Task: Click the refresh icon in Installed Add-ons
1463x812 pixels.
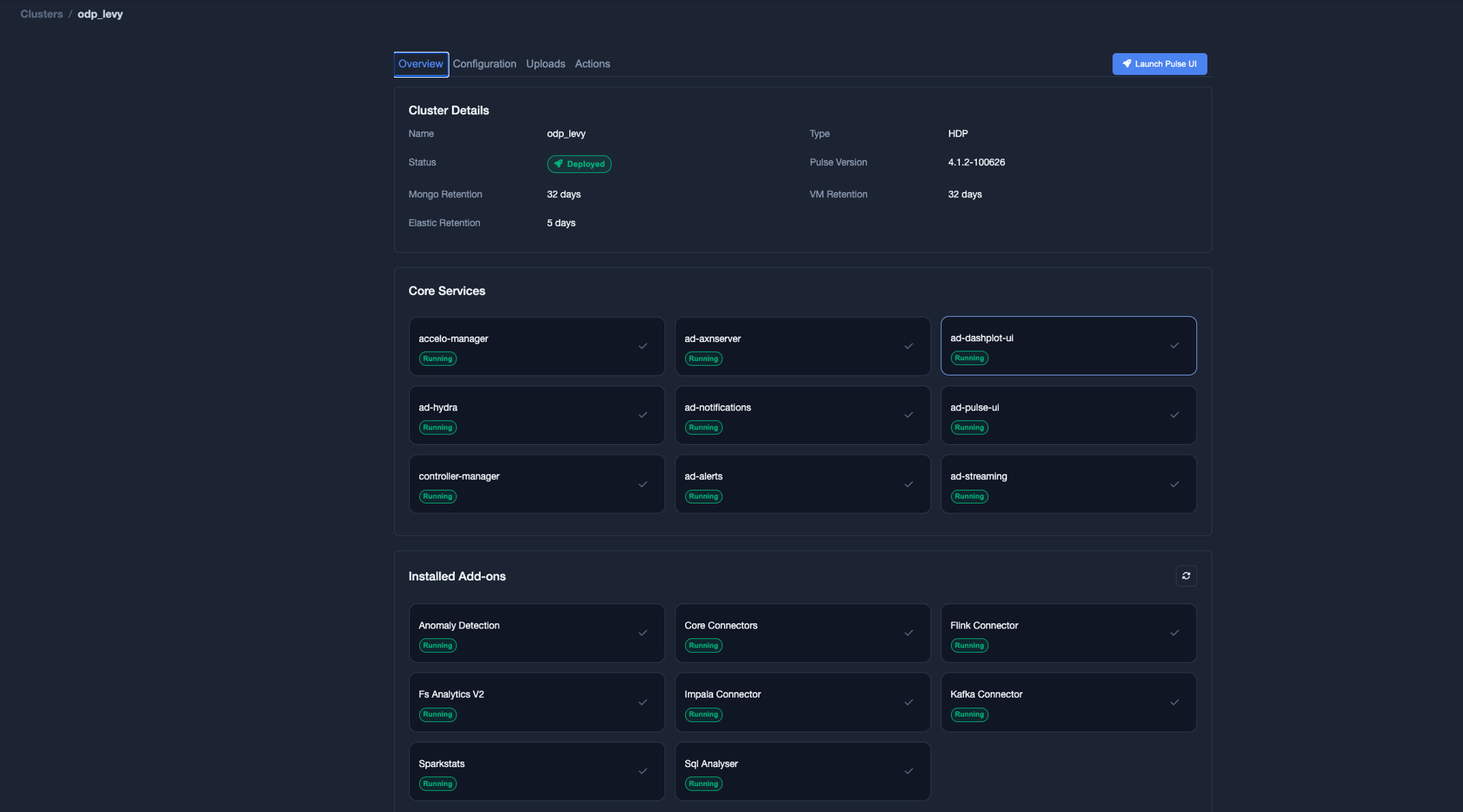Action: pos(1186,576)
